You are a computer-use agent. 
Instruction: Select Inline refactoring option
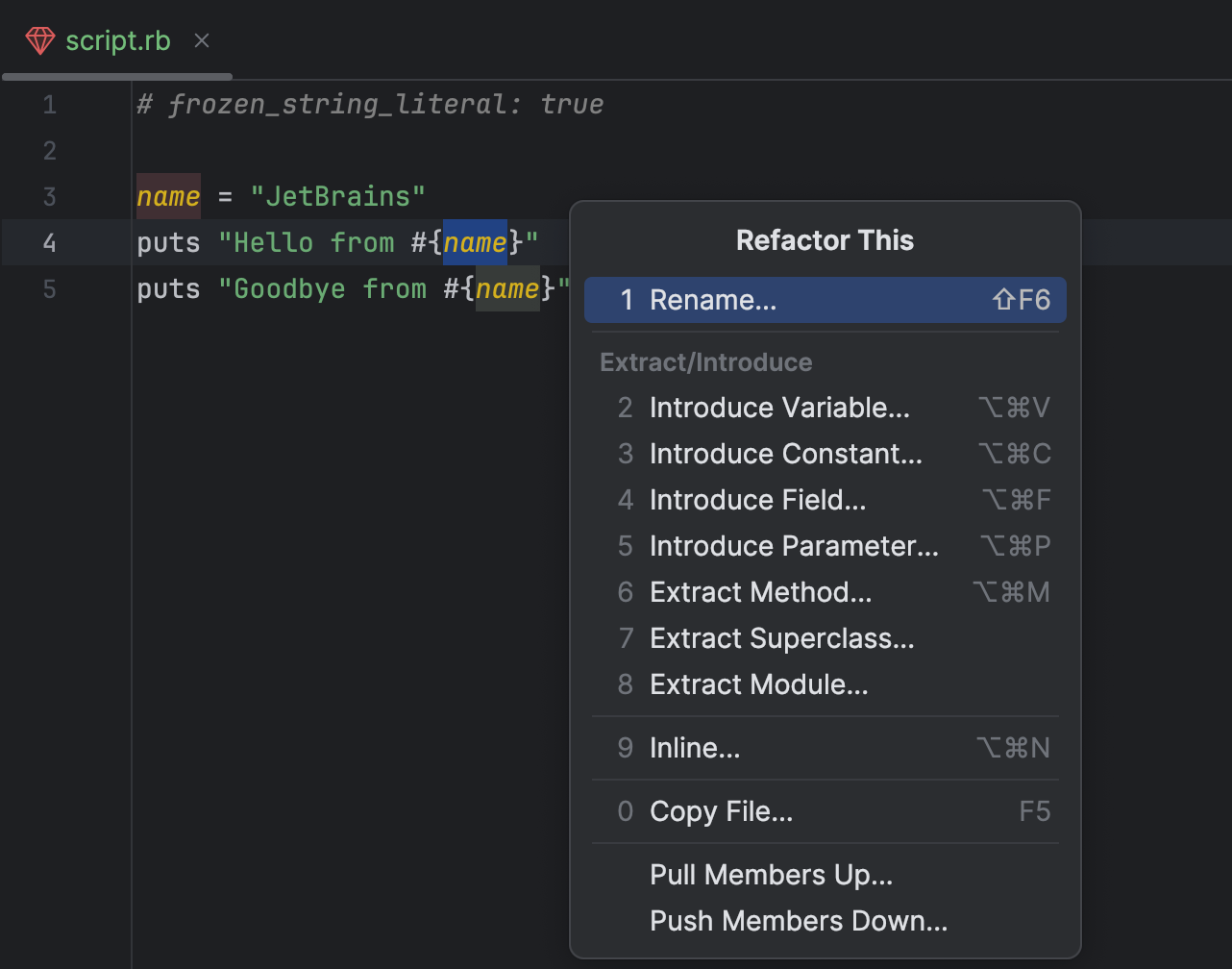point(695,748)
